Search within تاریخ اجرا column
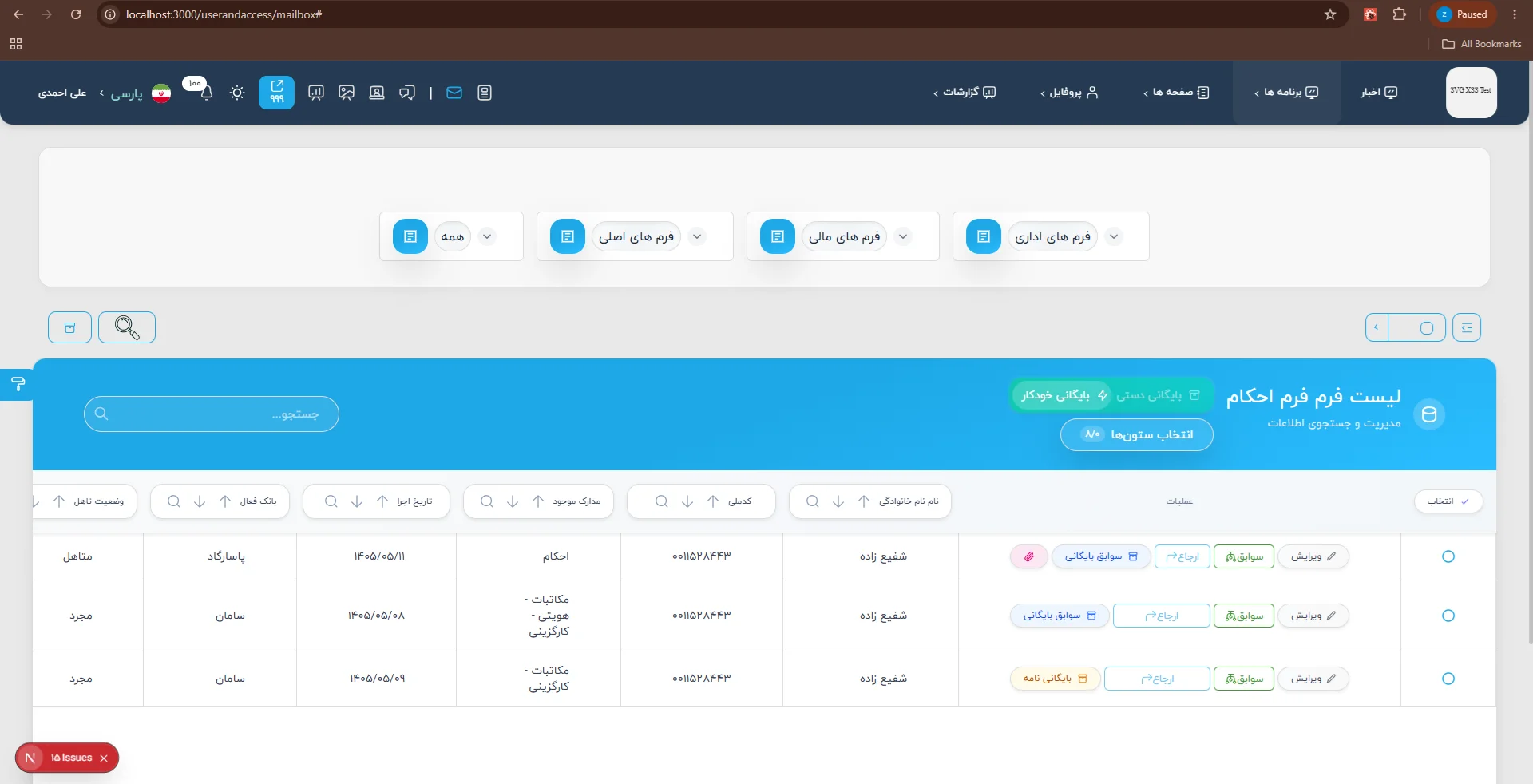 331,501
